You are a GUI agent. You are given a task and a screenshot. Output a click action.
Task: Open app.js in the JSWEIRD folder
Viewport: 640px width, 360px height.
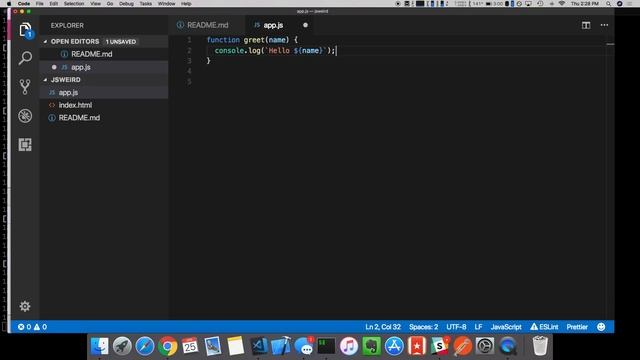click(x=68, y=93)
